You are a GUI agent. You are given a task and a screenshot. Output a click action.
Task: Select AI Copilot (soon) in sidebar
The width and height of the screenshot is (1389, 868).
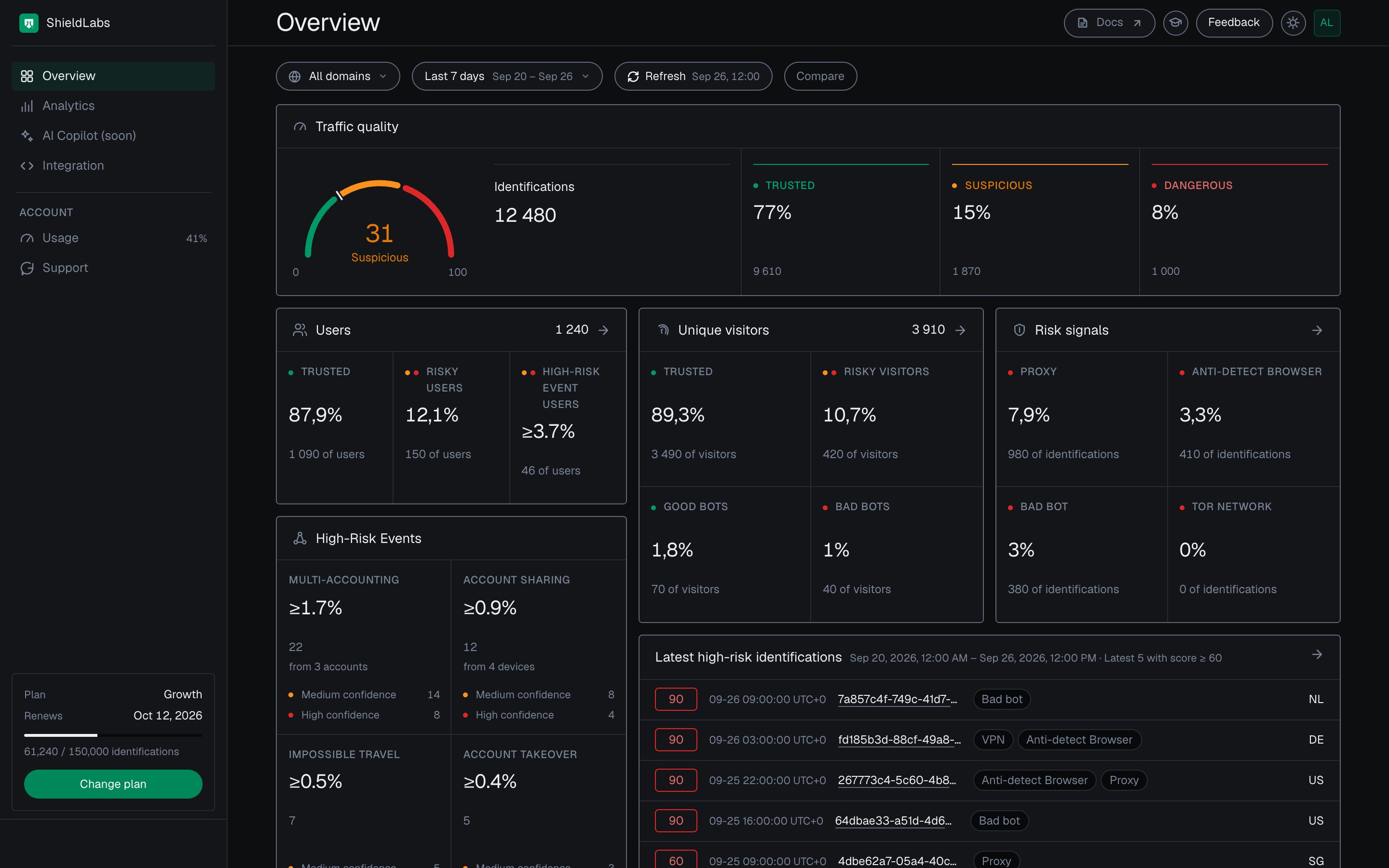113,136
